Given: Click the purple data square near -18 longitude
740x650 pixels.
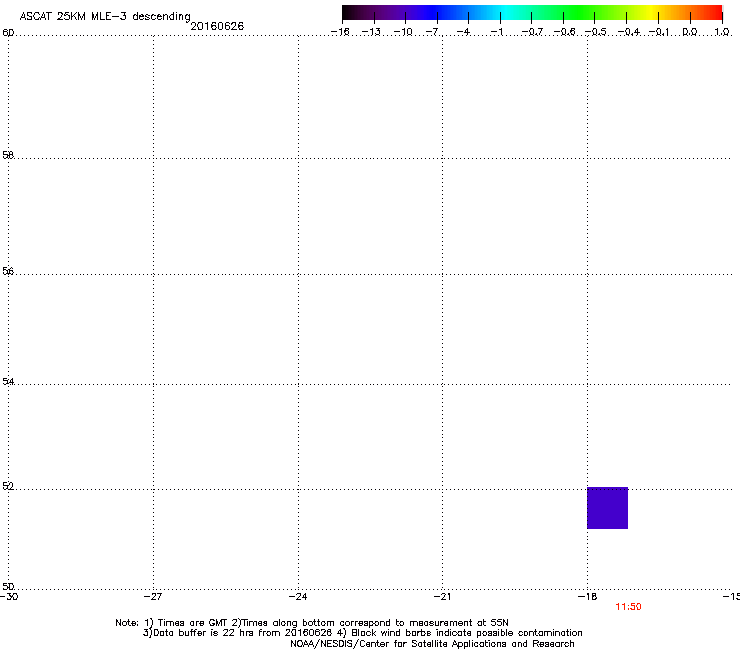Looking at the screenshot, I should pos(607,508).
